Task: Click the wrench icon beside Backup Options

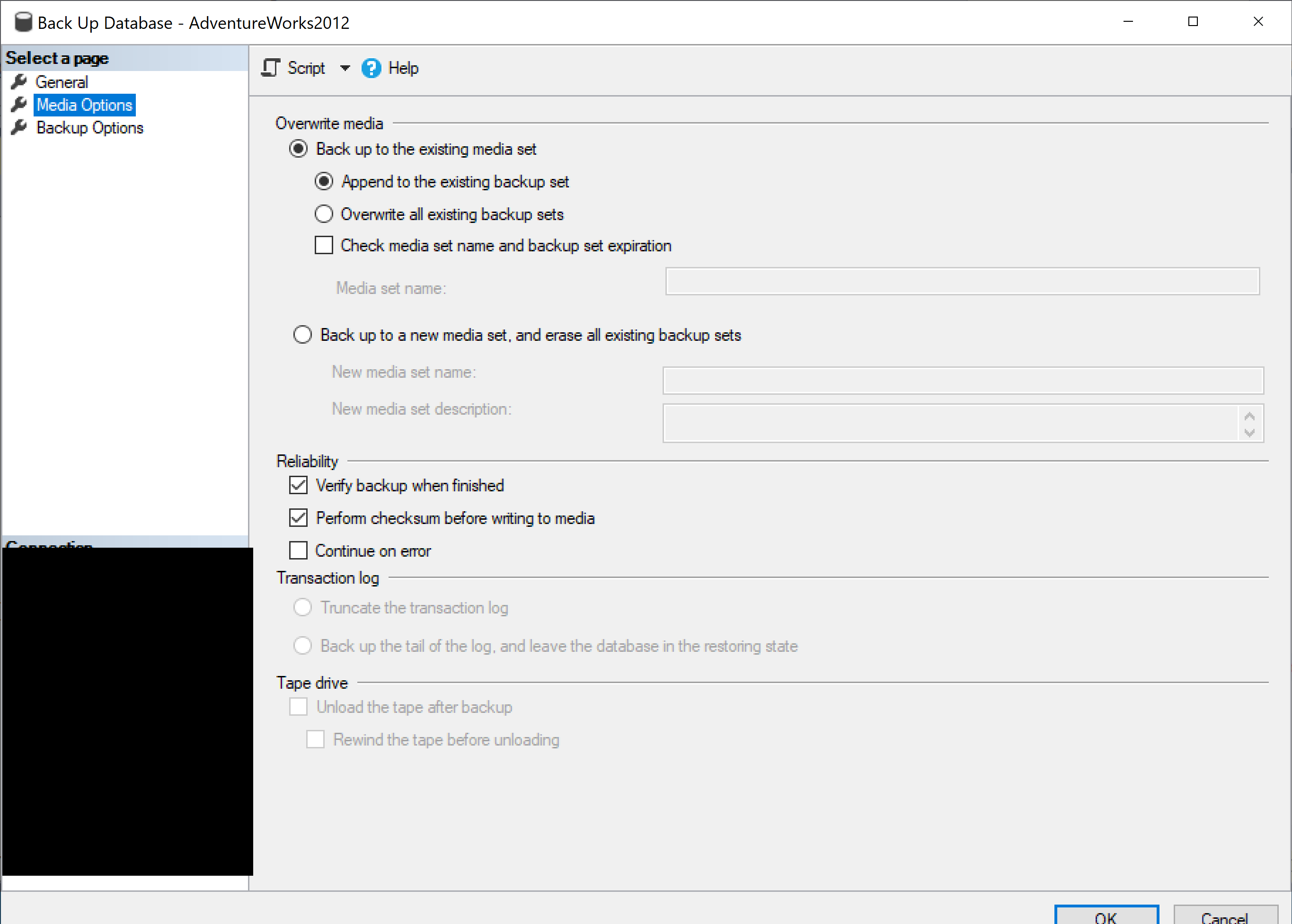Action: point(19,127)
